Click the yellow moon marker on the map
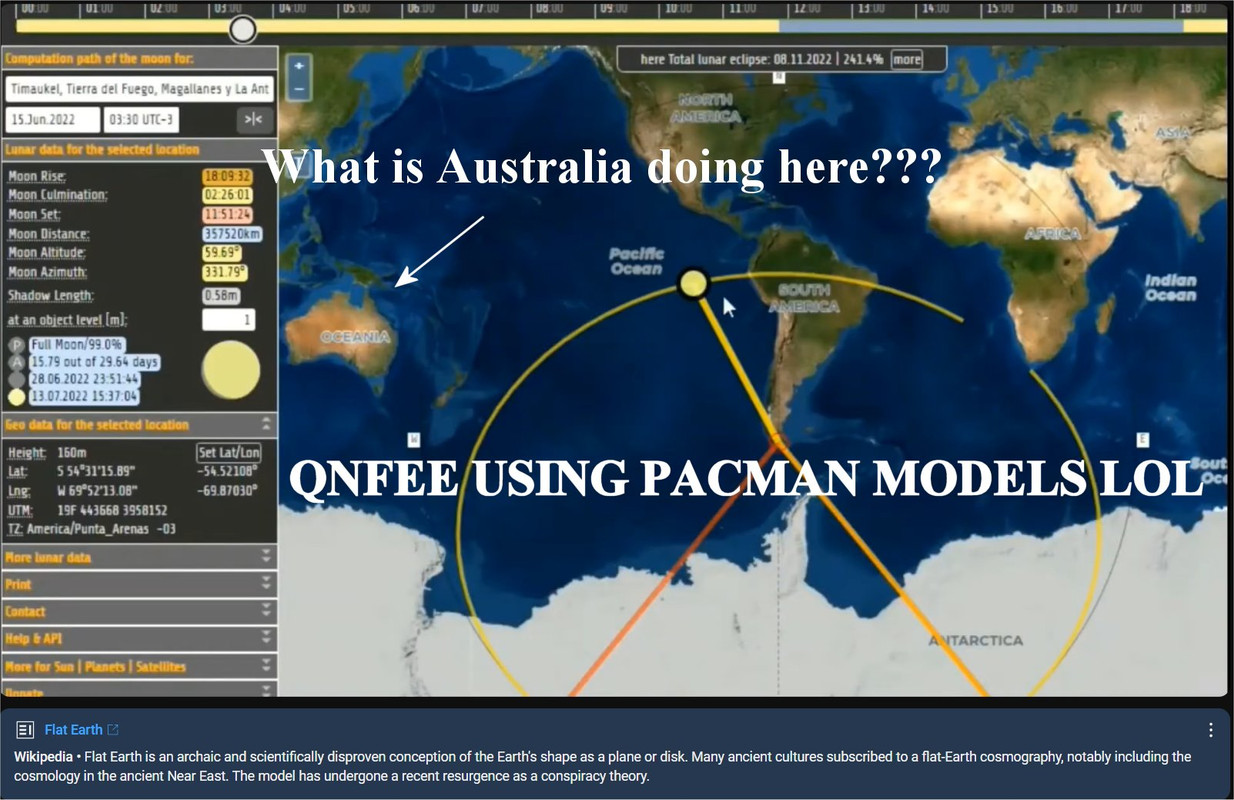The width and height of the screenshot is (1234, 800). coord(692,284)
